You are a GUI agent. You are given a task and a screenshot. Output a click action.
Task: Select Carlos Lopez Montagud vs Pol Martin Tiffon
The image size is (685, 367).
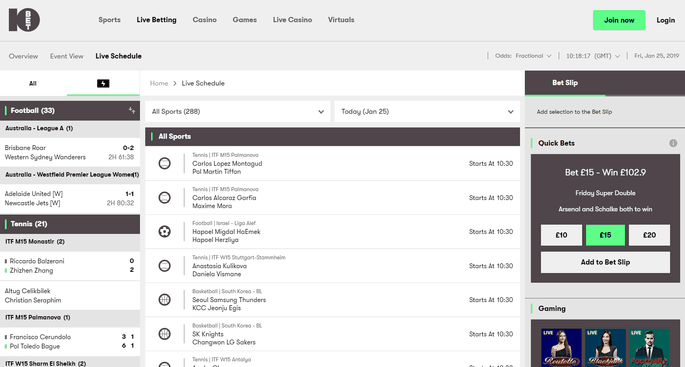tap(332, 163)
